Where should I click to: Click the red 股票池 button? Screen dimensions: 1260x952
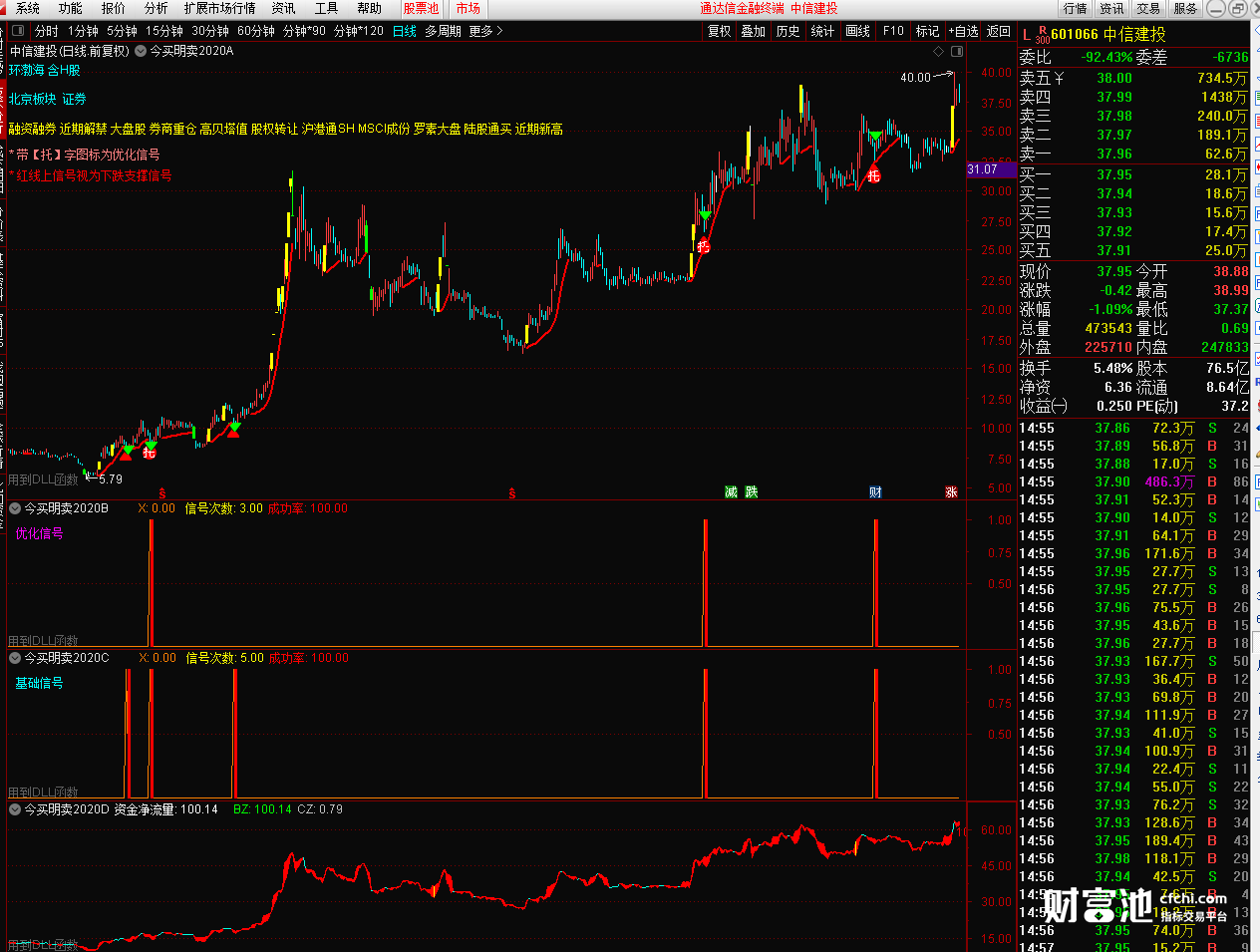[x=422, y=8]
